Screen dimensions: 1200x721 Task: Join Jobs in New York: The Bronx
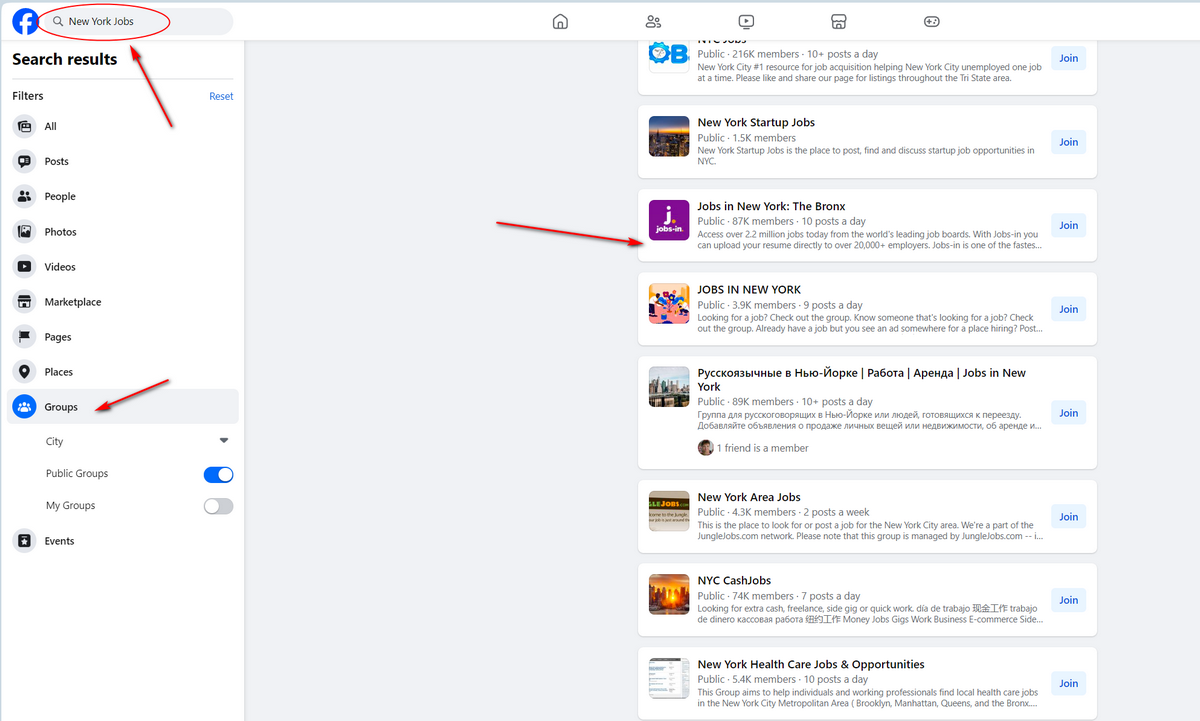pos(1069,225)
